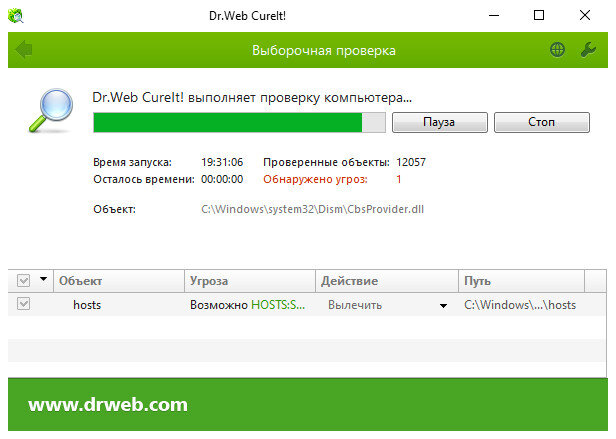Minimize the Dr.Web CureIt window
The height and width of the screenshot is (439, 616).
[x=494, y=16]
